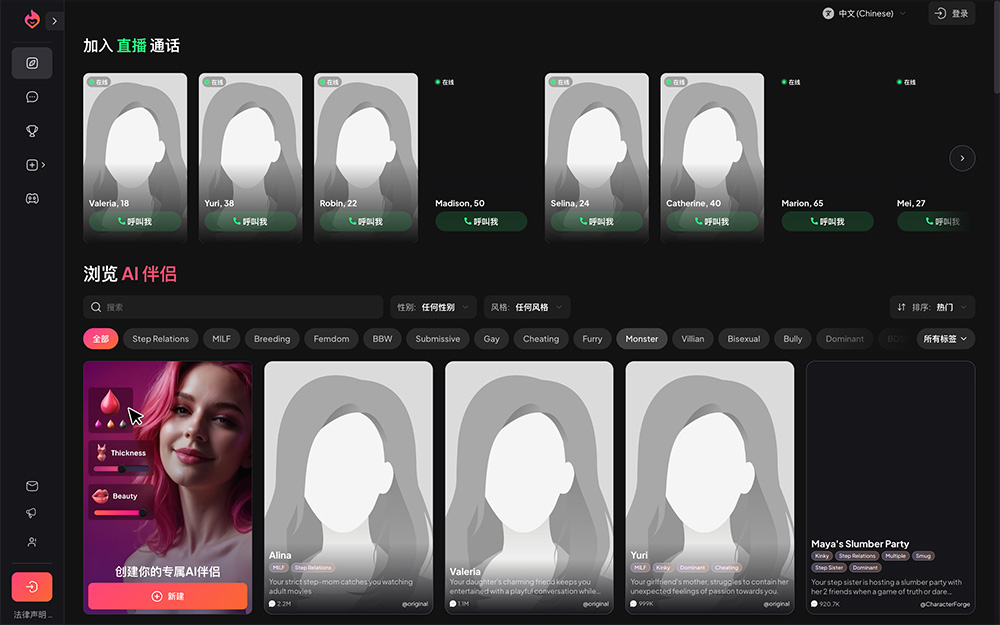Open the 性别 gender filter dropdown

(433, 307)
